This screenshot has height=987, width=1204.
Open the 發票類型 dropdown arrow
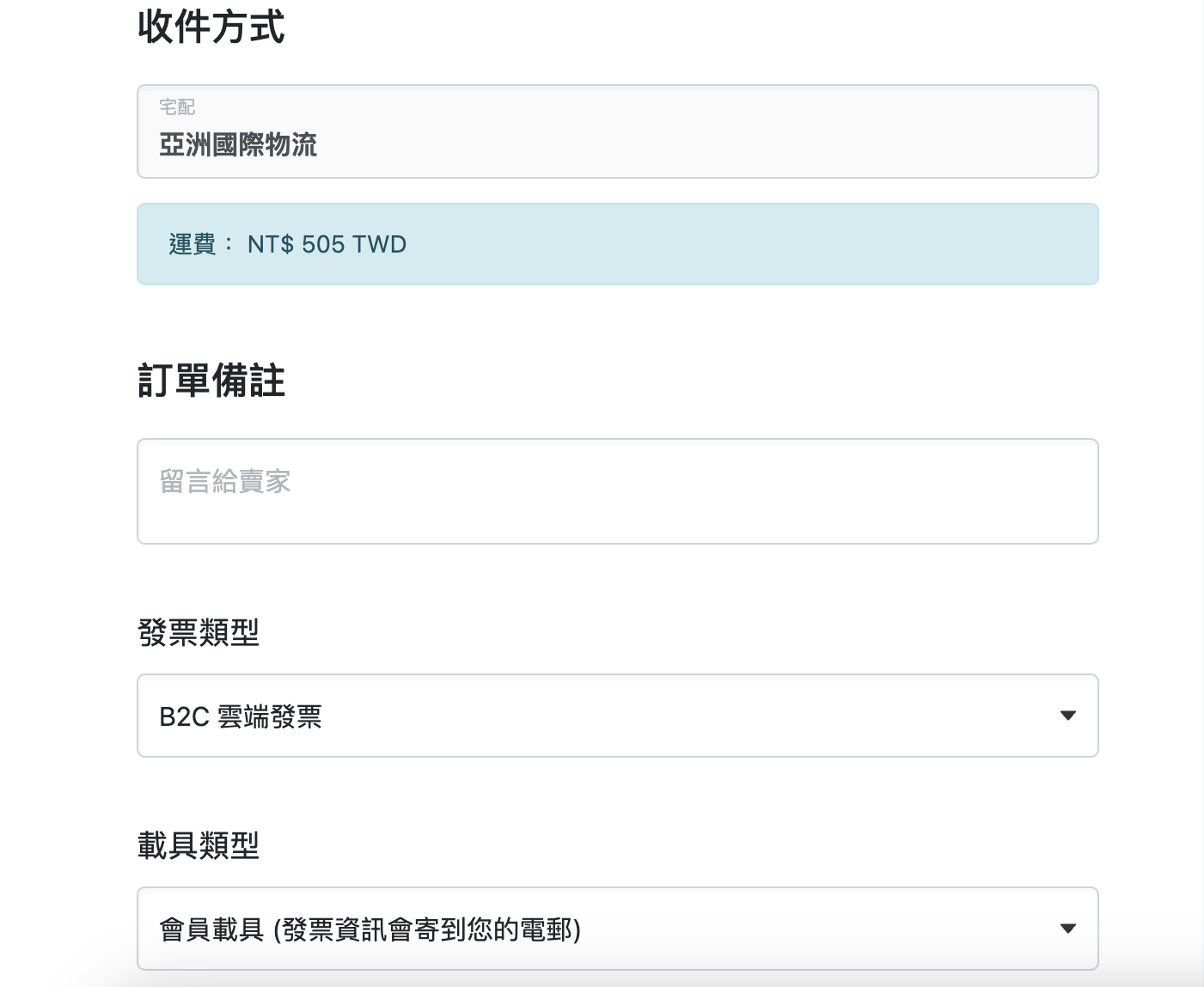1068,715
